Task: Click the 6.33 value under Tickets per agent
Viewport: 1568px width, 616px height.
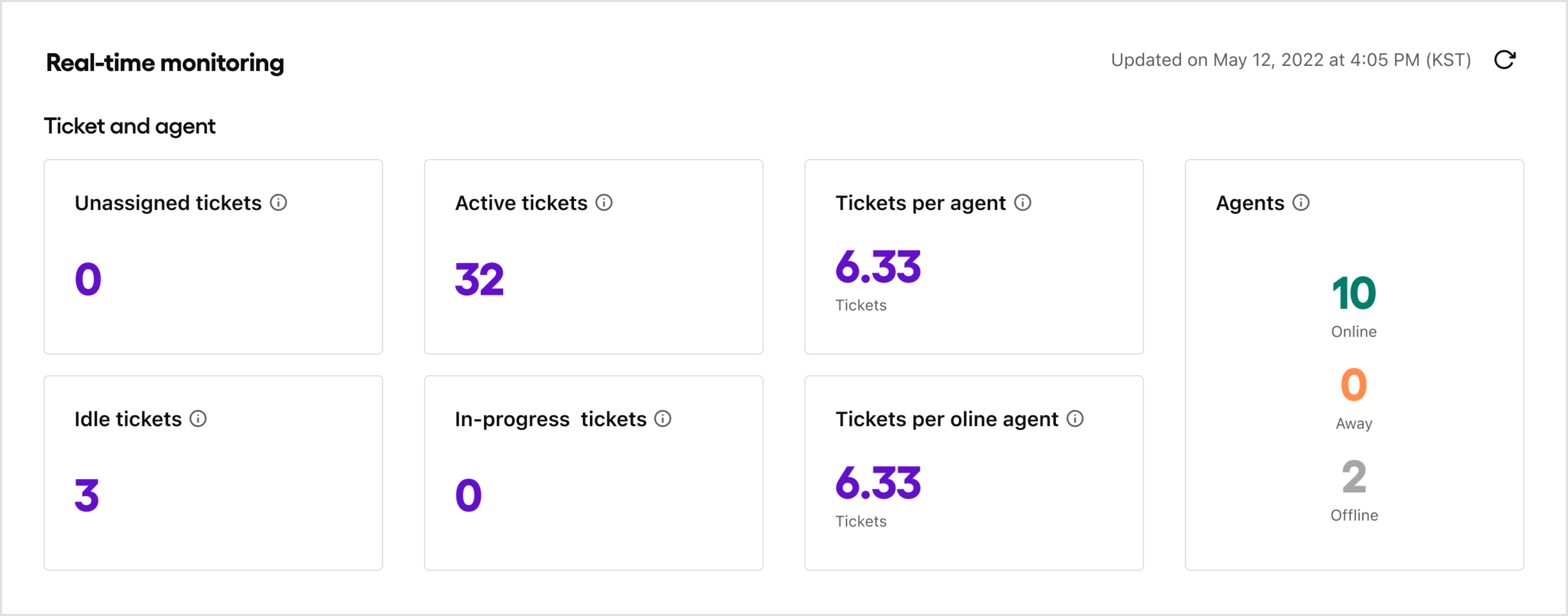Action: coord(878,268)
